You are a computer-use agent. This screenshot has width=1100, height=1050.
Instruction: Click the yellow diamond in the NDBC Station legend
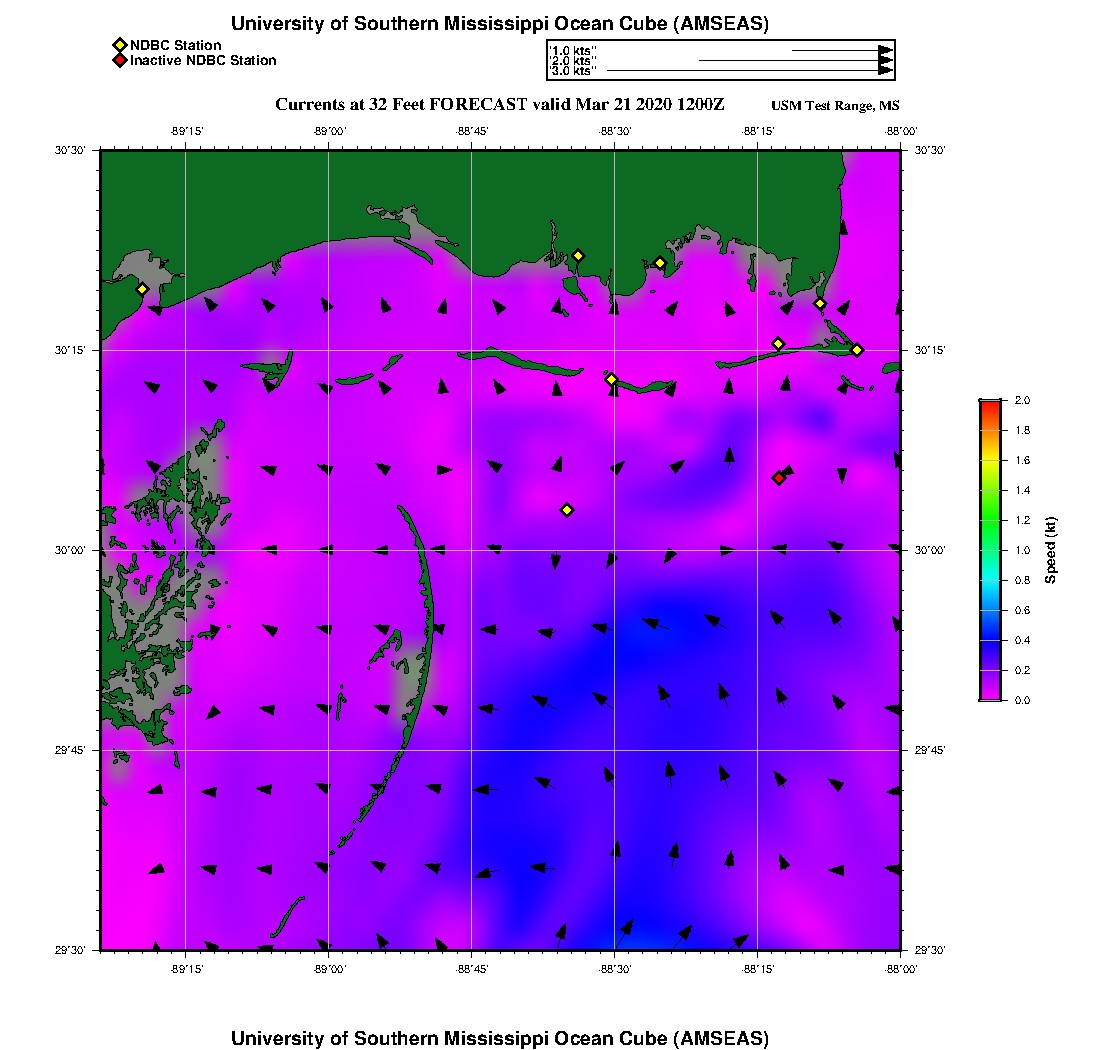tap(119, 45)
